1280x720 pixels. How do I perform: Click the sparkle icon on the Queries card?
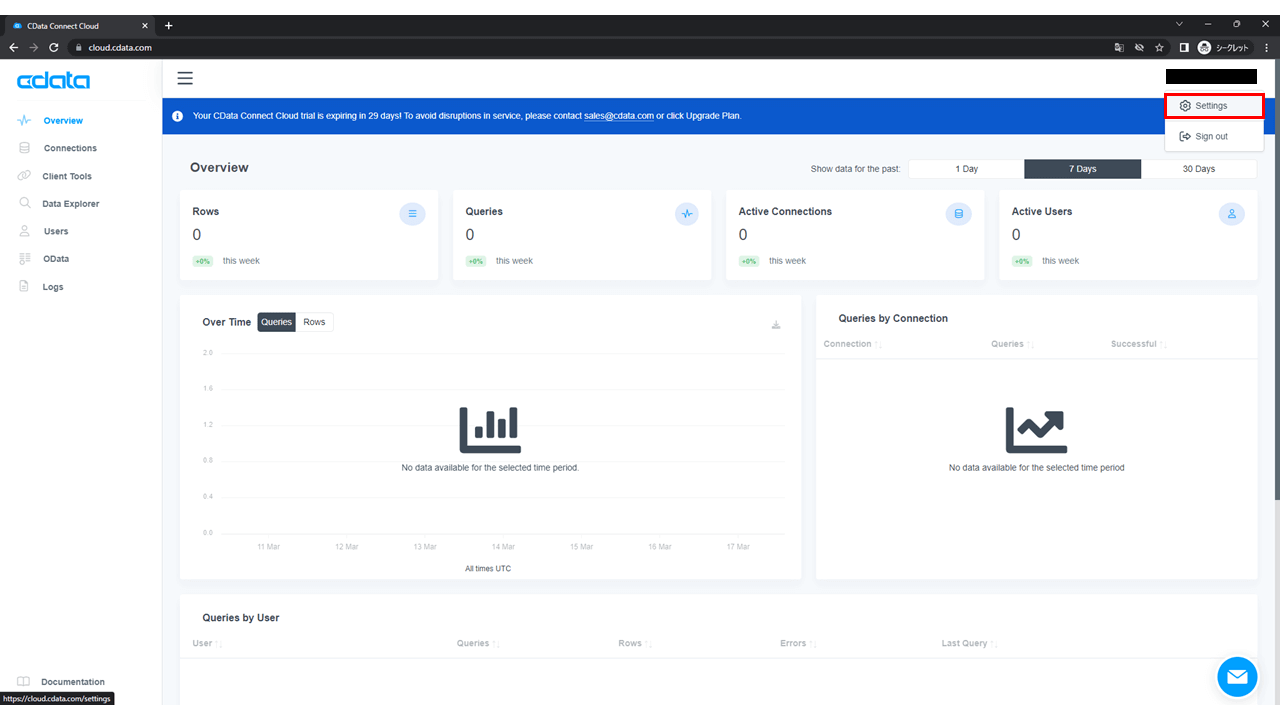pyautogui.click(x=687, y=213)
